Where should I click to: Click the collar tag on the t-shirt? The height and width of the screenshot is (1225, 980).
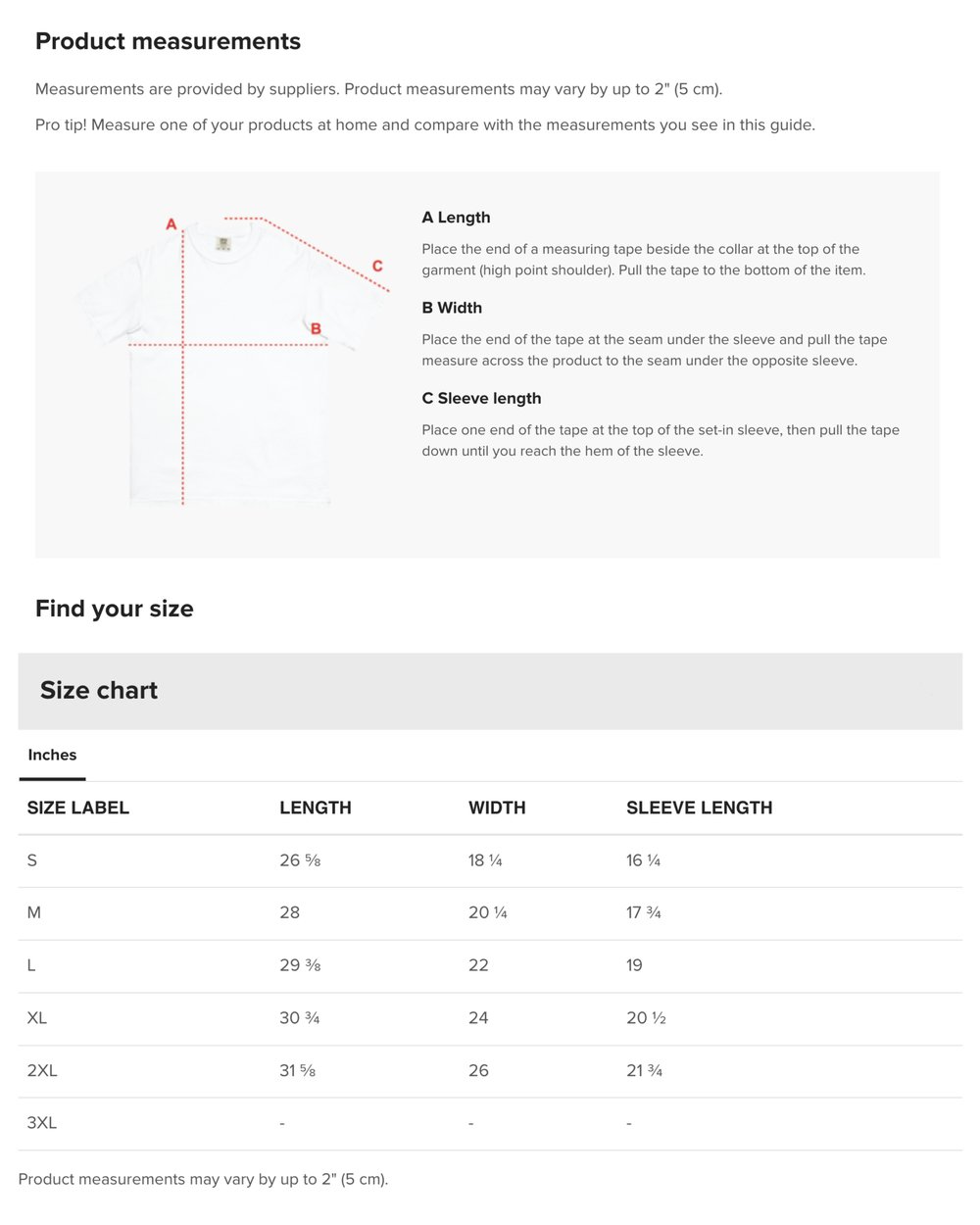point(223,242)
